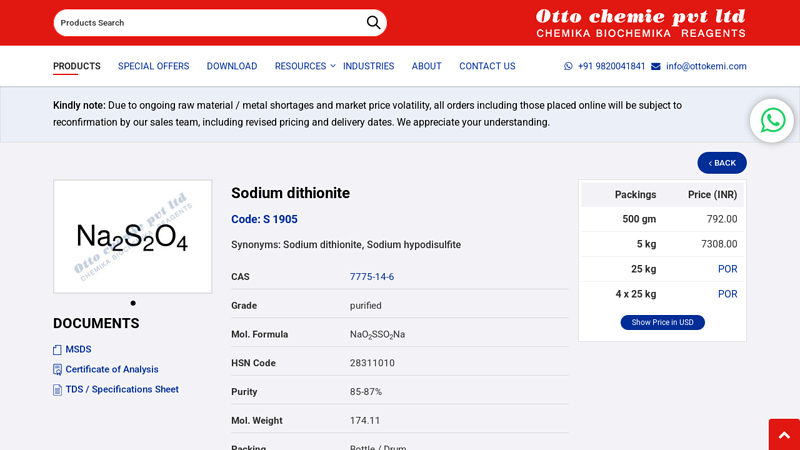Open the About page
The image size is (800, 450).
(427, 66)
